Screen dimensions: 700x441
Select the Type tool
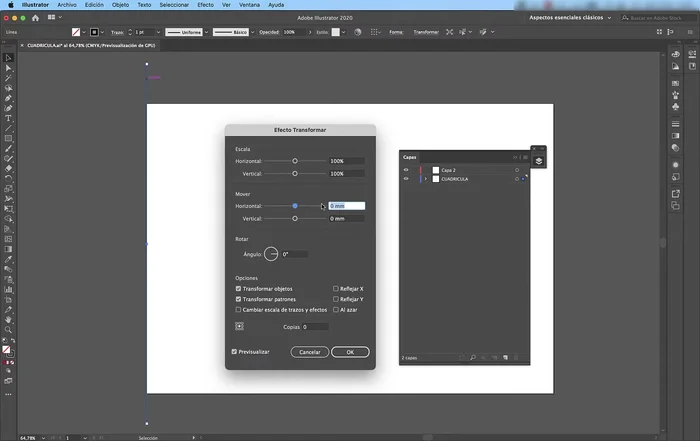tap(8, 118)
